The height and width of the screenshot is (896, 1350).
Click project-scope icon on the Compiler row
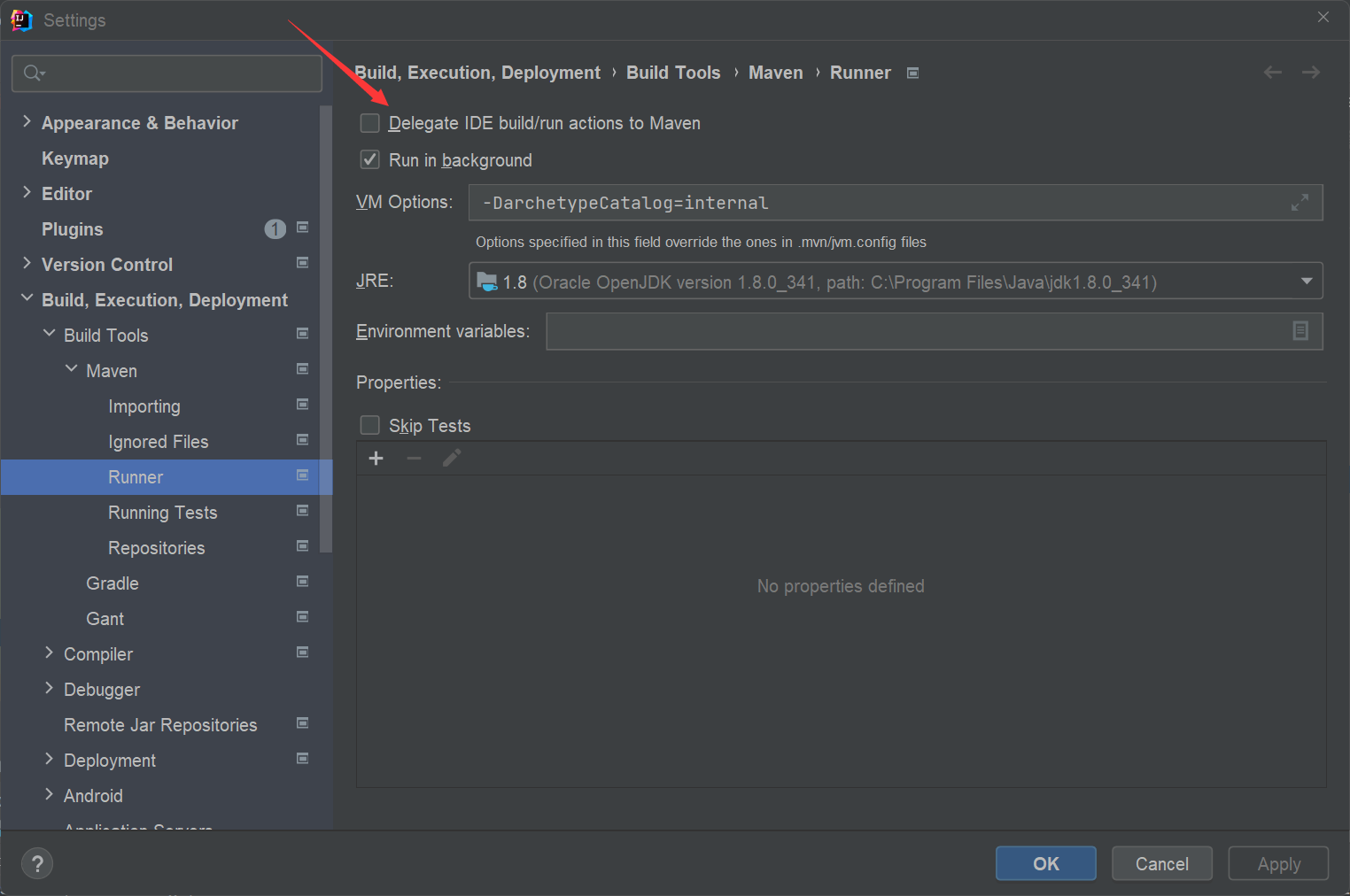coord(303,653)
